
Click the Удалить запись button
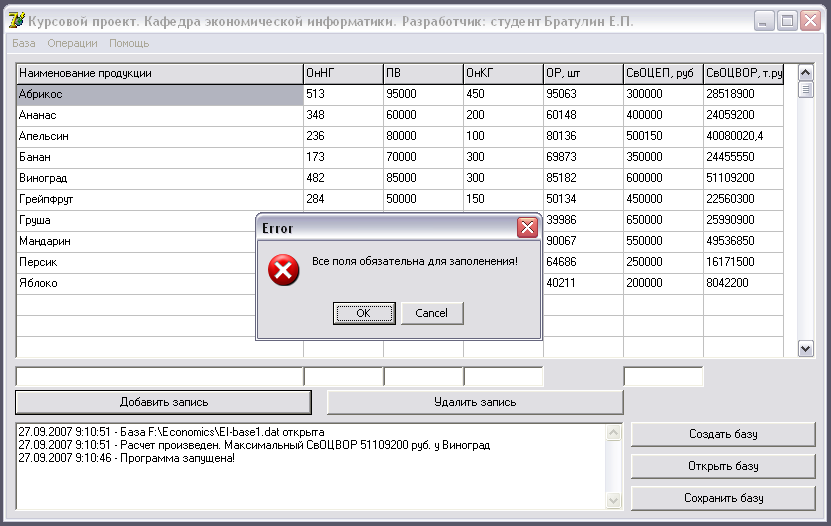pyautogui.click(x=475, y=403)
